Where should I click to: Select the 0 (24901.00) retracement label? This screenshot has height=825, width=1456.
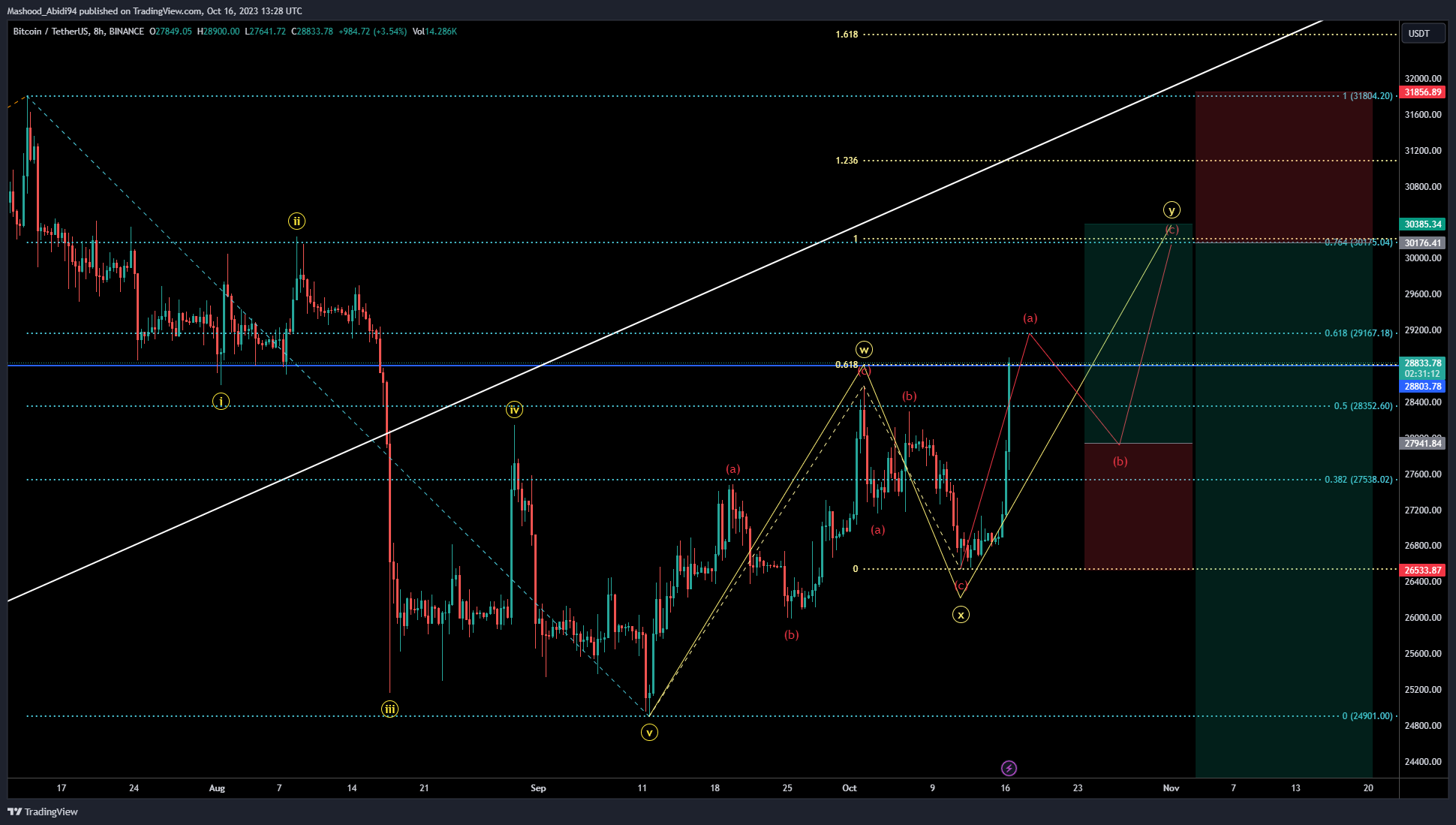(1367, 716)
